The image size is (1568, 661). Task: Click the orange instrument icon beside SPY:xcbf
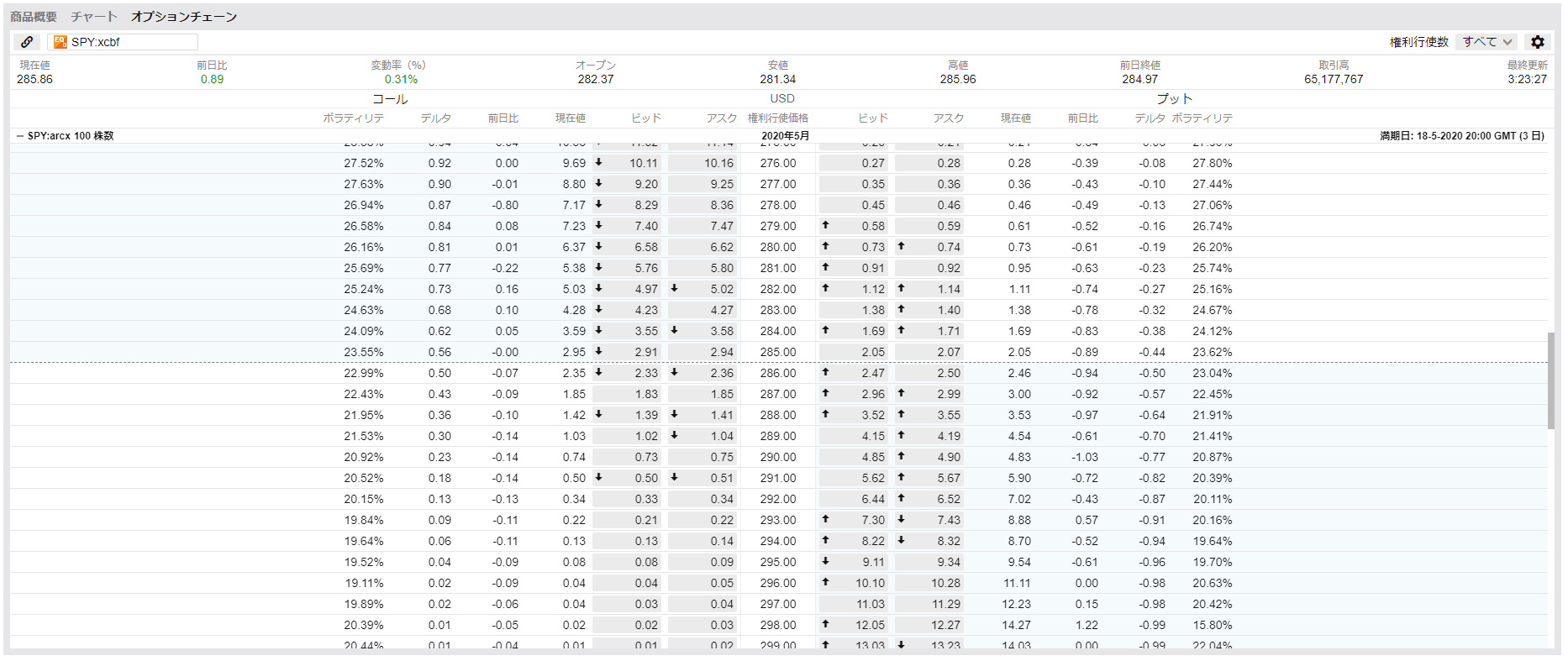coord(61,42)
